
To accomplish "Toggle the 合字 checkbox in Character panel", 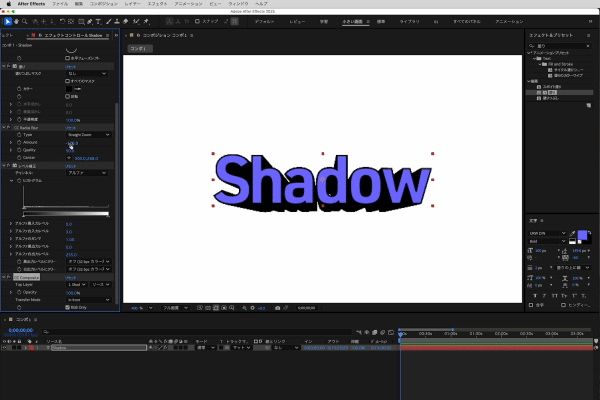I will [x=531, y=305].
